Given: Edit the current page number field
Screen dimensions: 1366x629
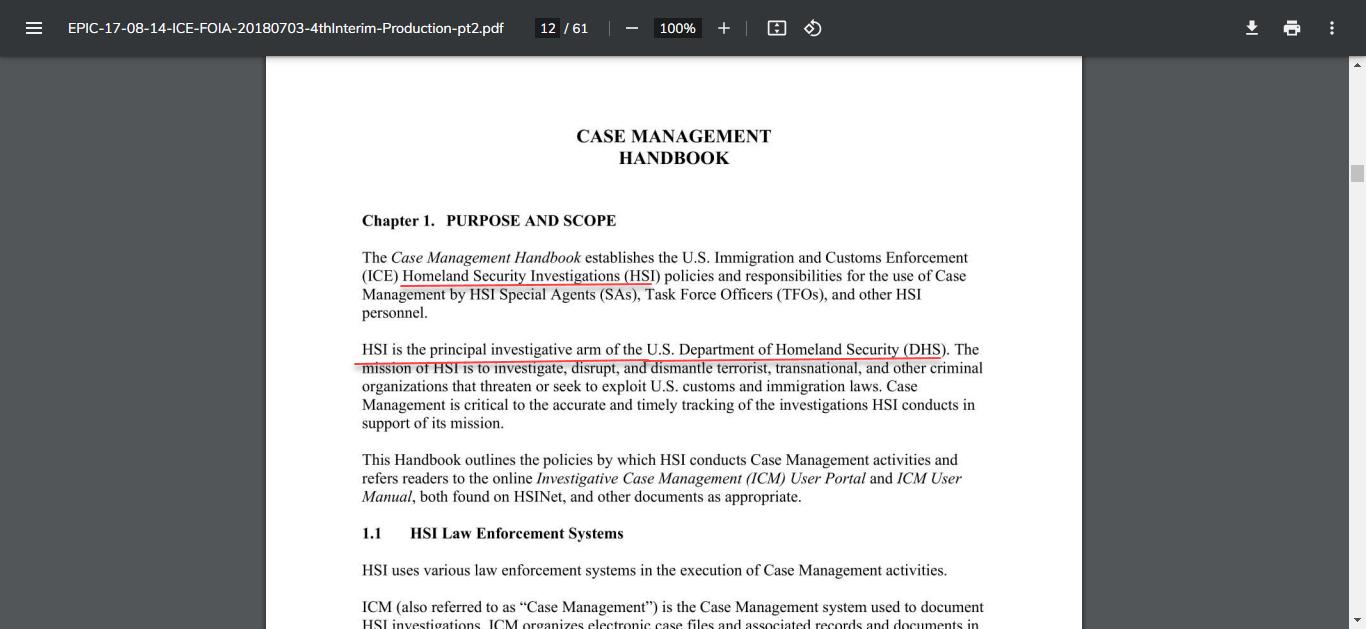Looking at the screenshot, I should click(x=547, y=28).
